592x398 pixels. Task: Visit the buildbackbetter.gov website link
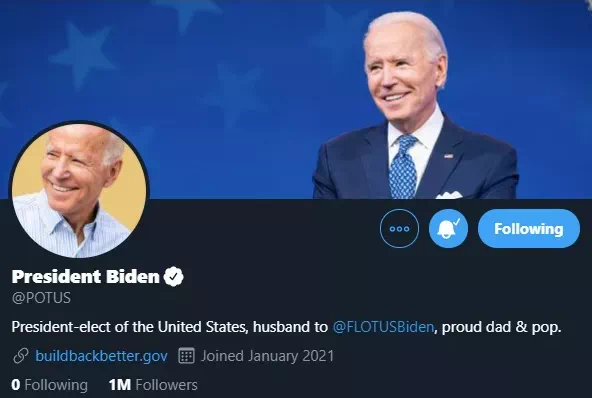click(x=101, y=356)
